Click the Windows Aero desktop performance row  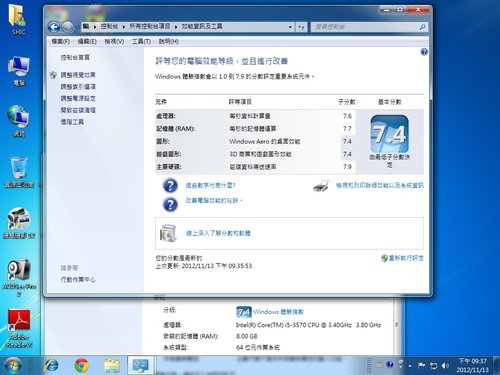coord(255,141)
